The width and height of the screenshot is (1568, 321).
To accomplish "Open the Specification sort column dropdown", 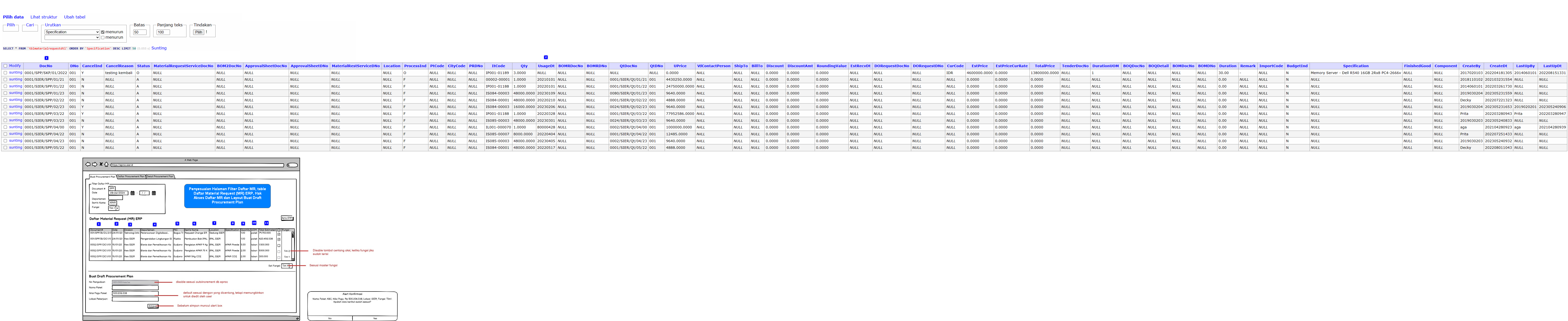I will 72,32.
